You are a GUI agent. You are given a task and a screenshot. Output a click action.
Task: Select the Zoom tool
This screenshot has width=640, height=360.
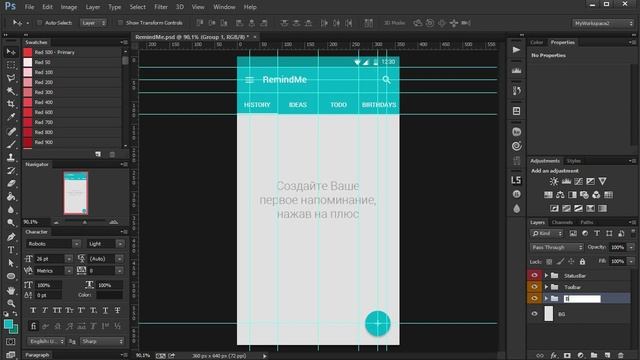point(11,303)
